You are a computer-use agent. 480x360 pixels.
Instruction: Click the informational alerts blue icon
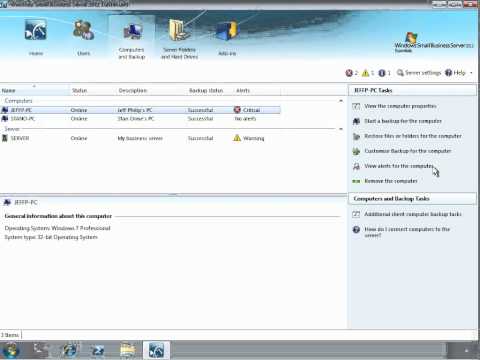pyautogui.click(x=382, y=73)
